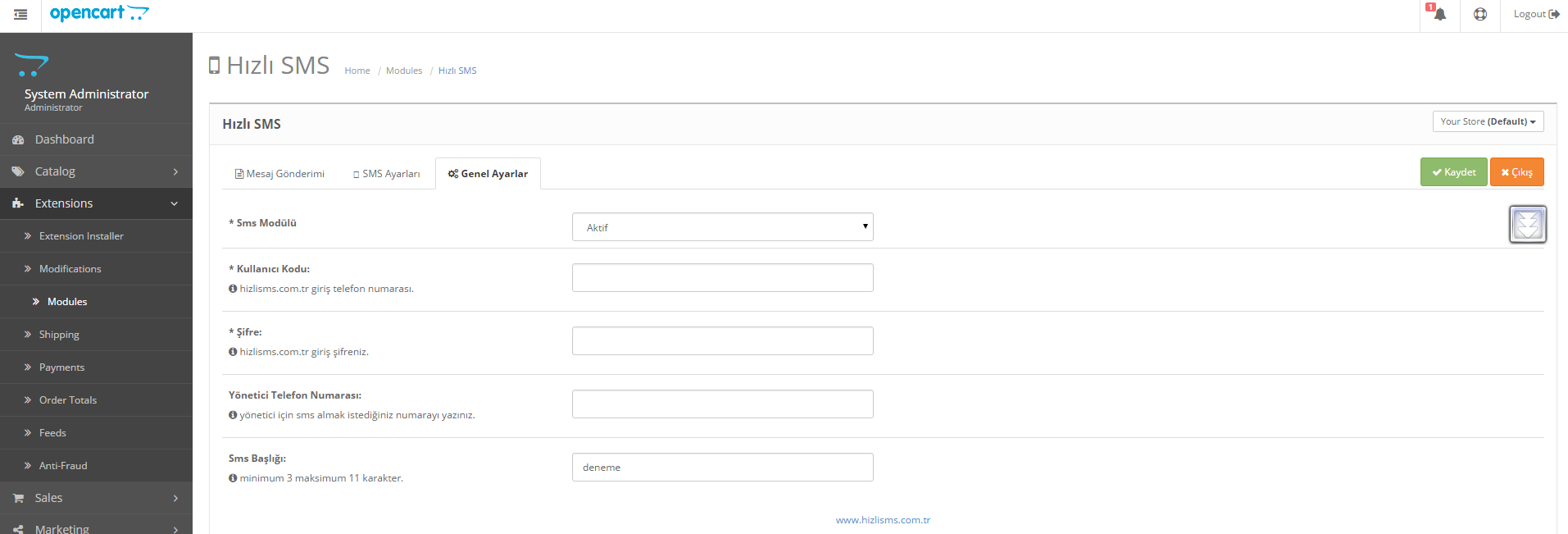Image resolution: width=1568 pixels, height=534 pixels.
Task: Click the green Kaydet button
Action: coord(1453,172)
